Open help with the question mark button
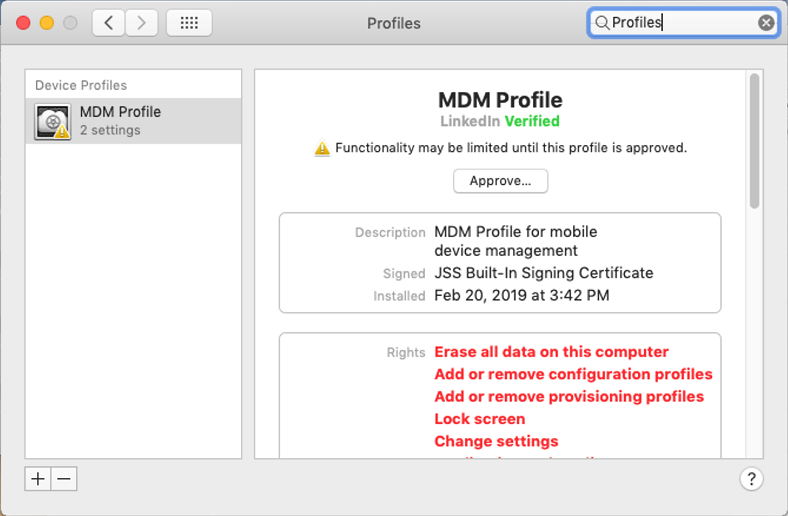 click(752, 479)
